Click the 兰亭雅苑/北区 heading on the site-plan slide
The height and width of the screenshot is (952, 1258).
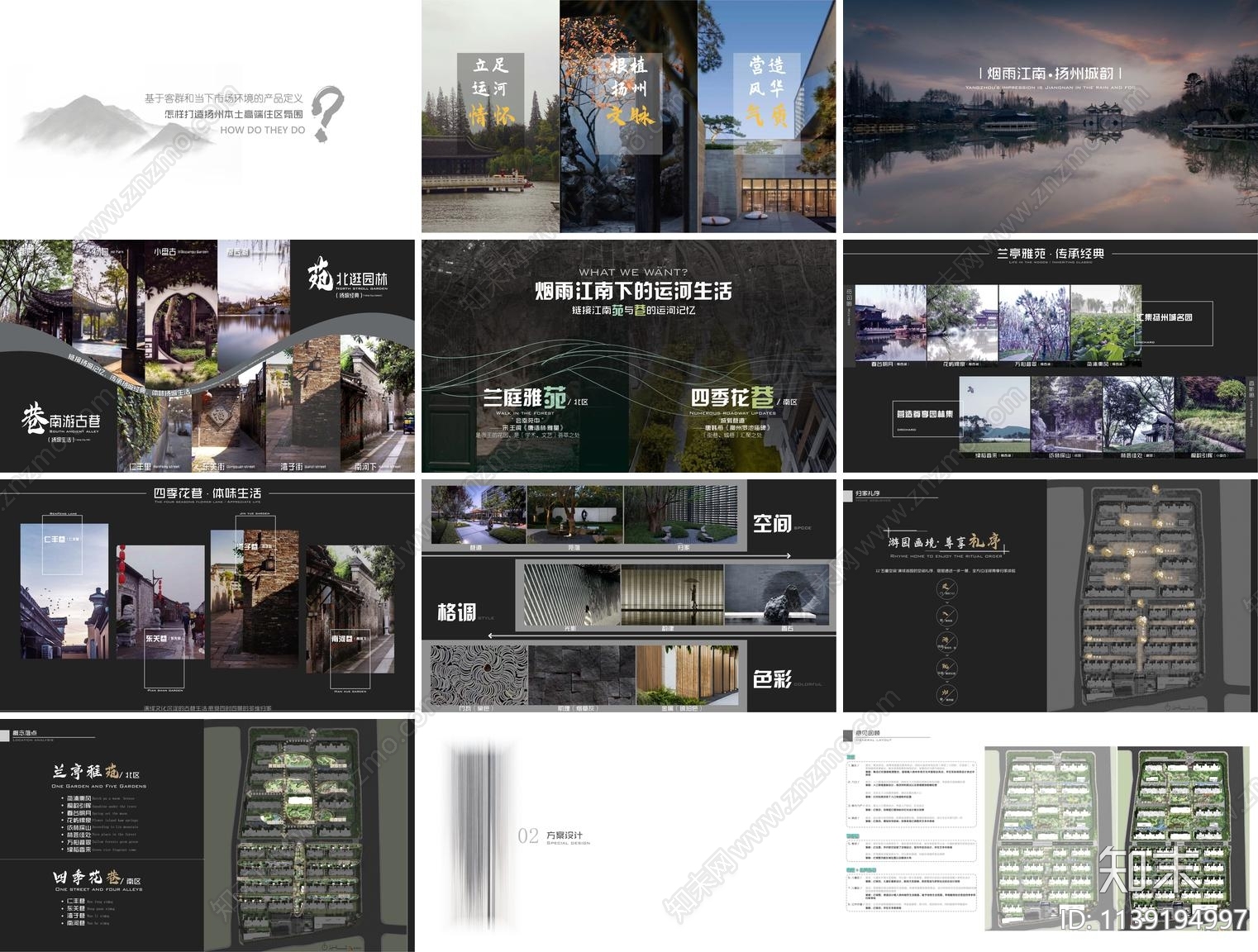pyautogui.click(x=96, y=771)
